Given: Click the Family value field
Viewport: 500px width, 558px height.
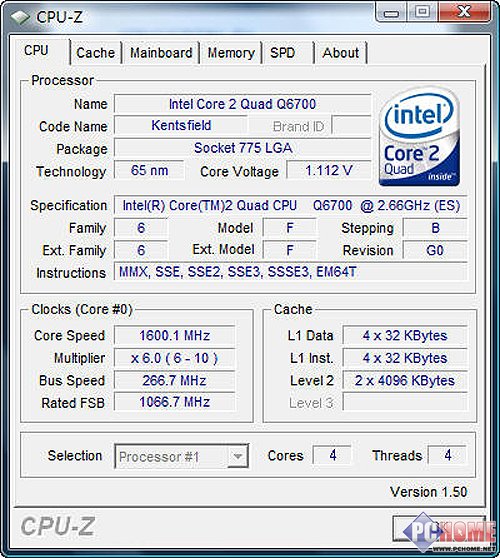Looking at the screenshot, I should (x=141, y=228).
